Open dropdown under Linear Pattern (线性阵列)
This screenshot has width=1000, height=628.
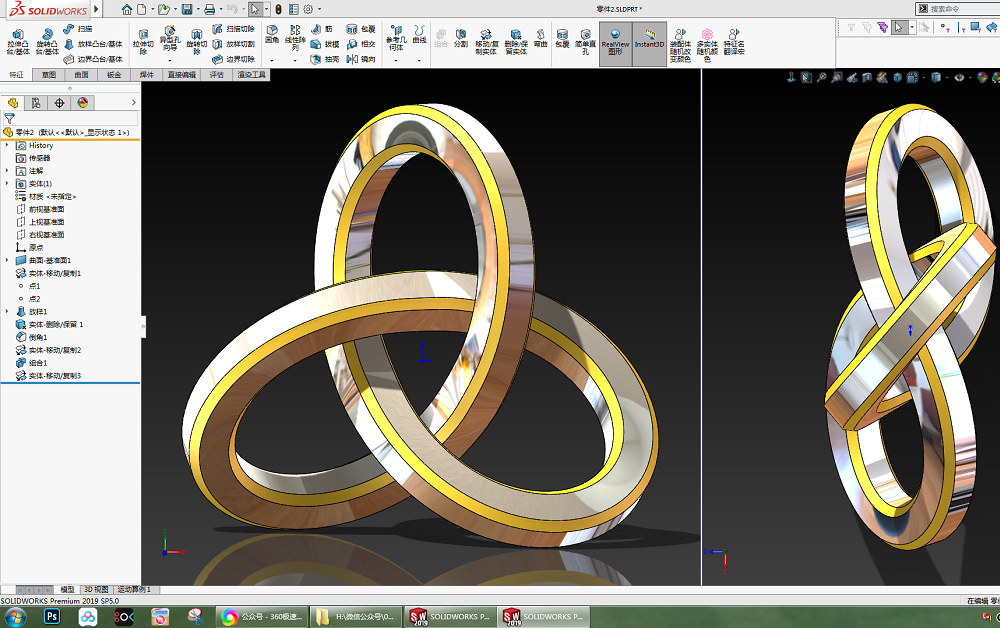(295, 61)
